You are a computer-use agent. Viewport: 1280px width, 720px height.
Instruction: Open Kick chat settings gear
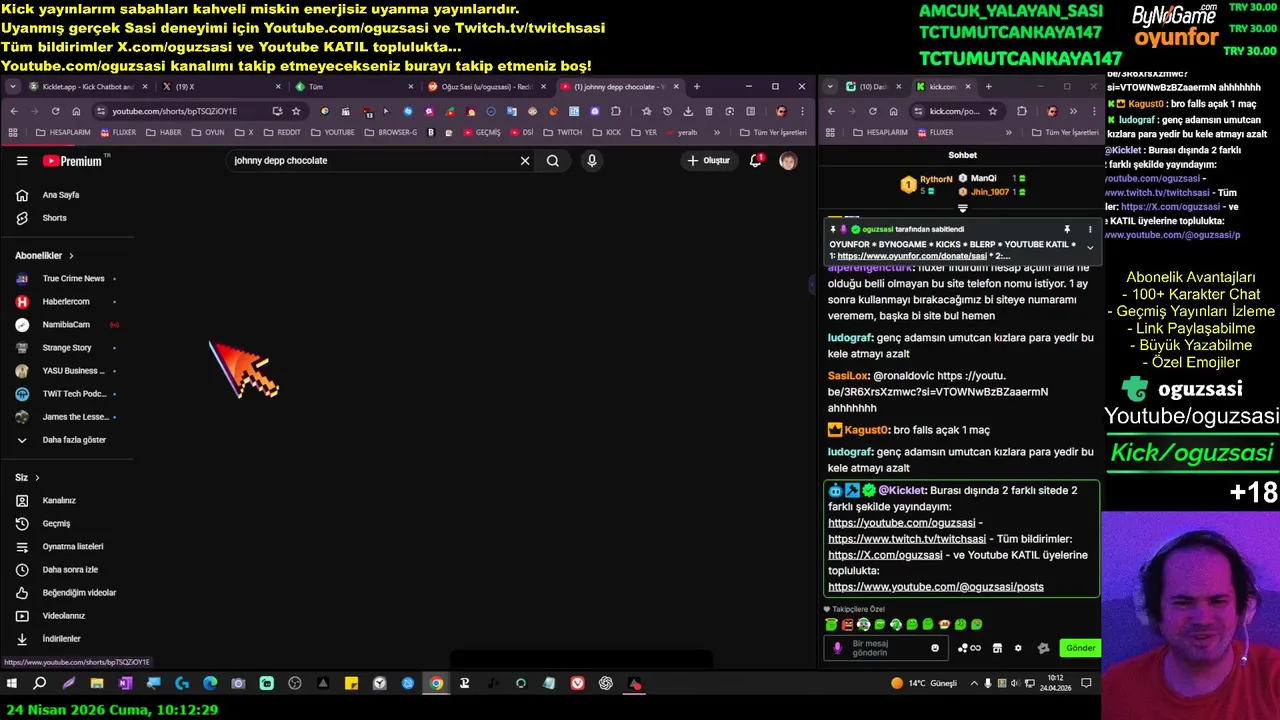click(1018, 648)
